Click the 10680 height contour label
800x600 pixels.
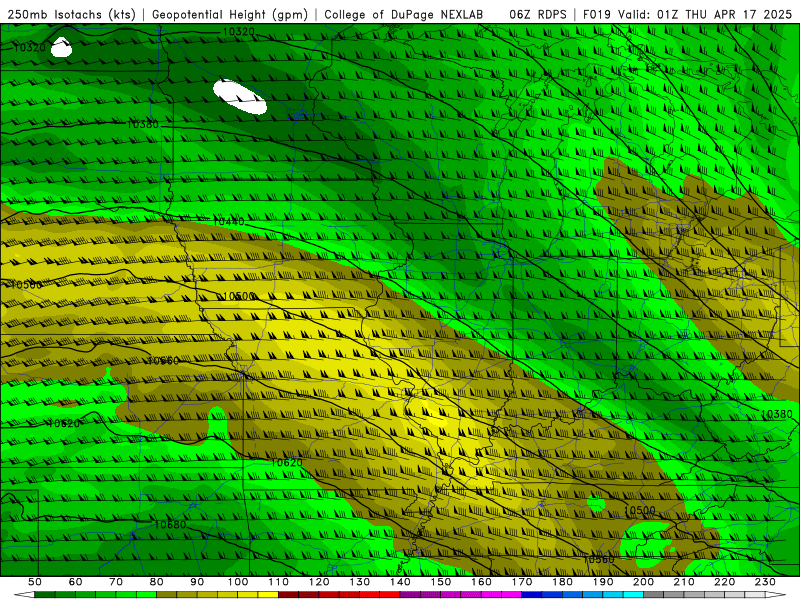(x=170, y=524)
